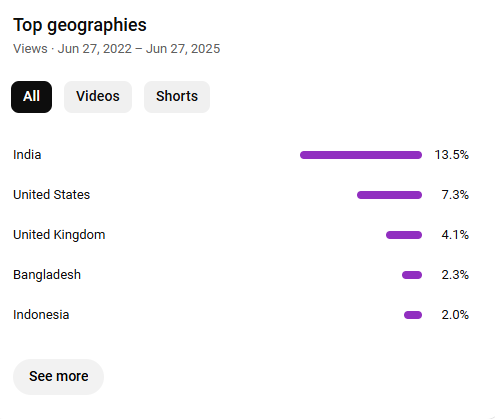Click the Bangladesh country label
Viewport: 495px width, 419px height.
[x=47, y=275]
